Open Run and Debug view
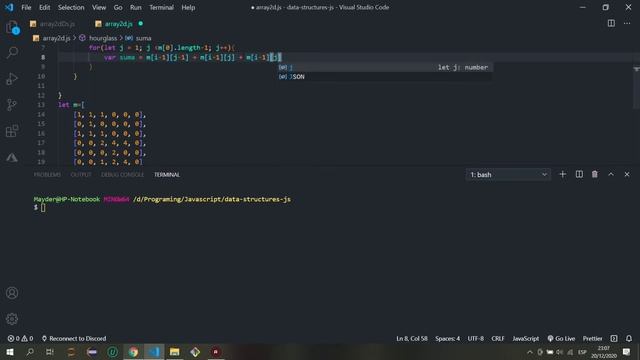The width and height of the screenshot is (640, 360). [x=12, y=78]
